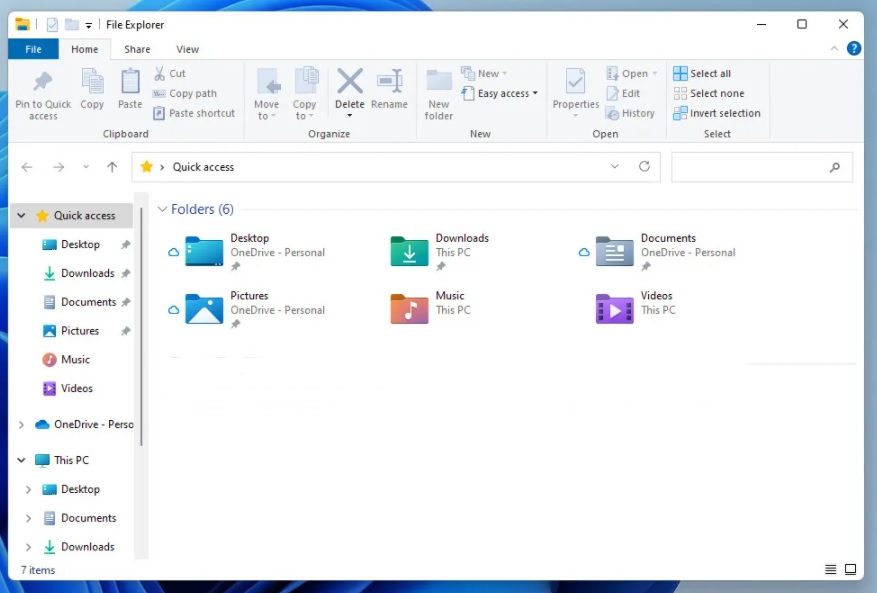Switch to the View ribbon tab
877x593 pixels.
coord(187,48)
